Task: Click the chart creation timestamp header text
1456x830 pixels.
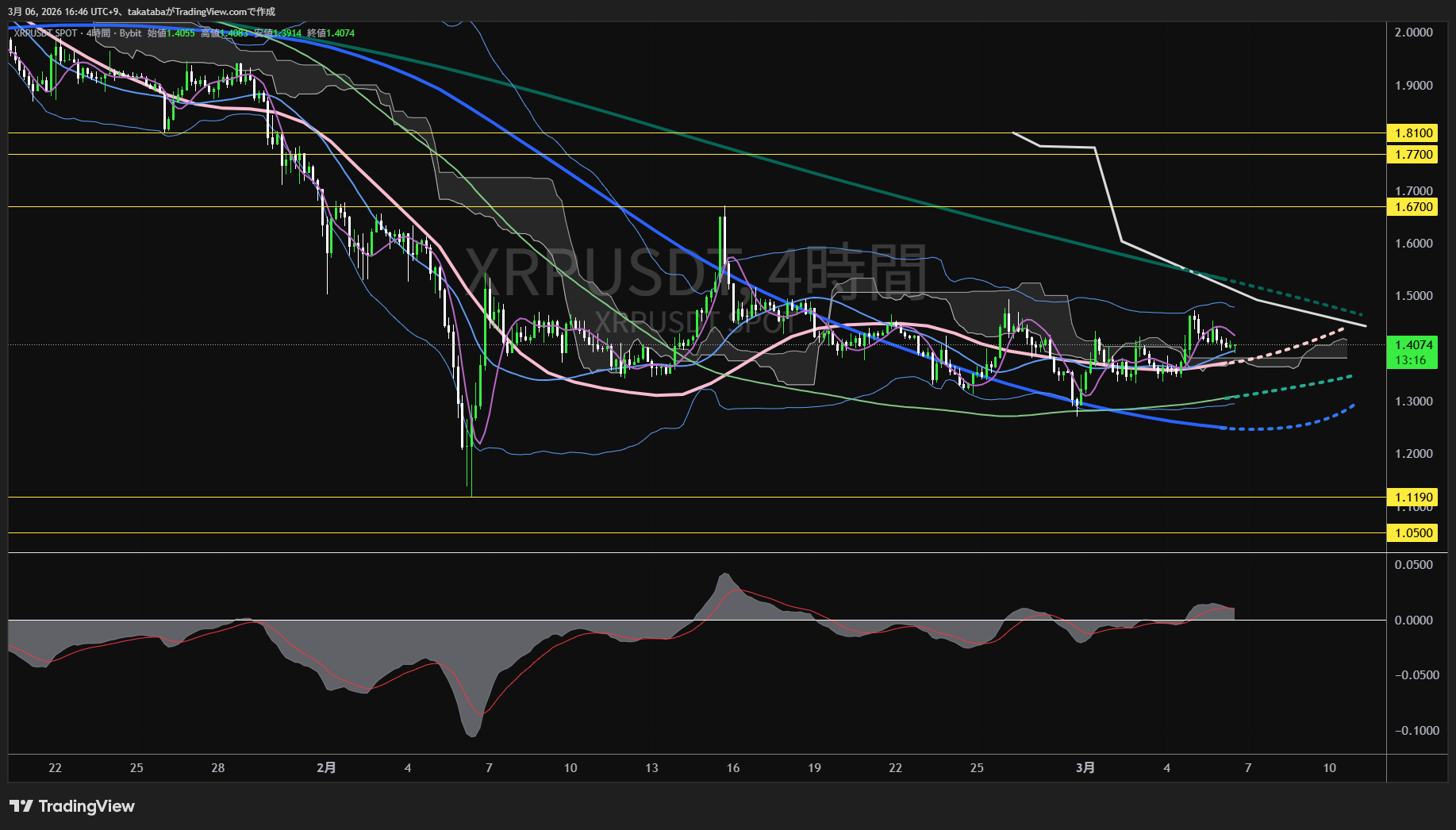Action: click(x=141, y=12)
